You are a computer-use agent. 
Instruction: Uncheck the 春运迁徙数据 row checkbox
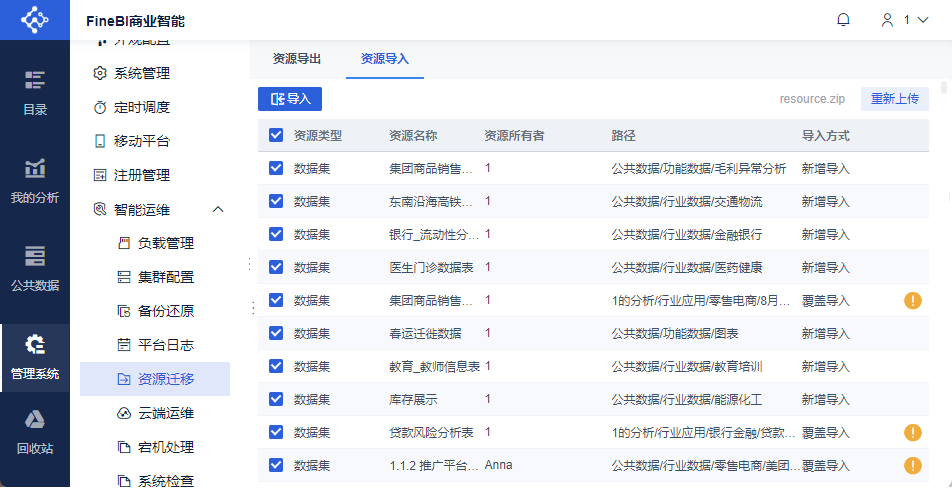(x=276, y=333)
